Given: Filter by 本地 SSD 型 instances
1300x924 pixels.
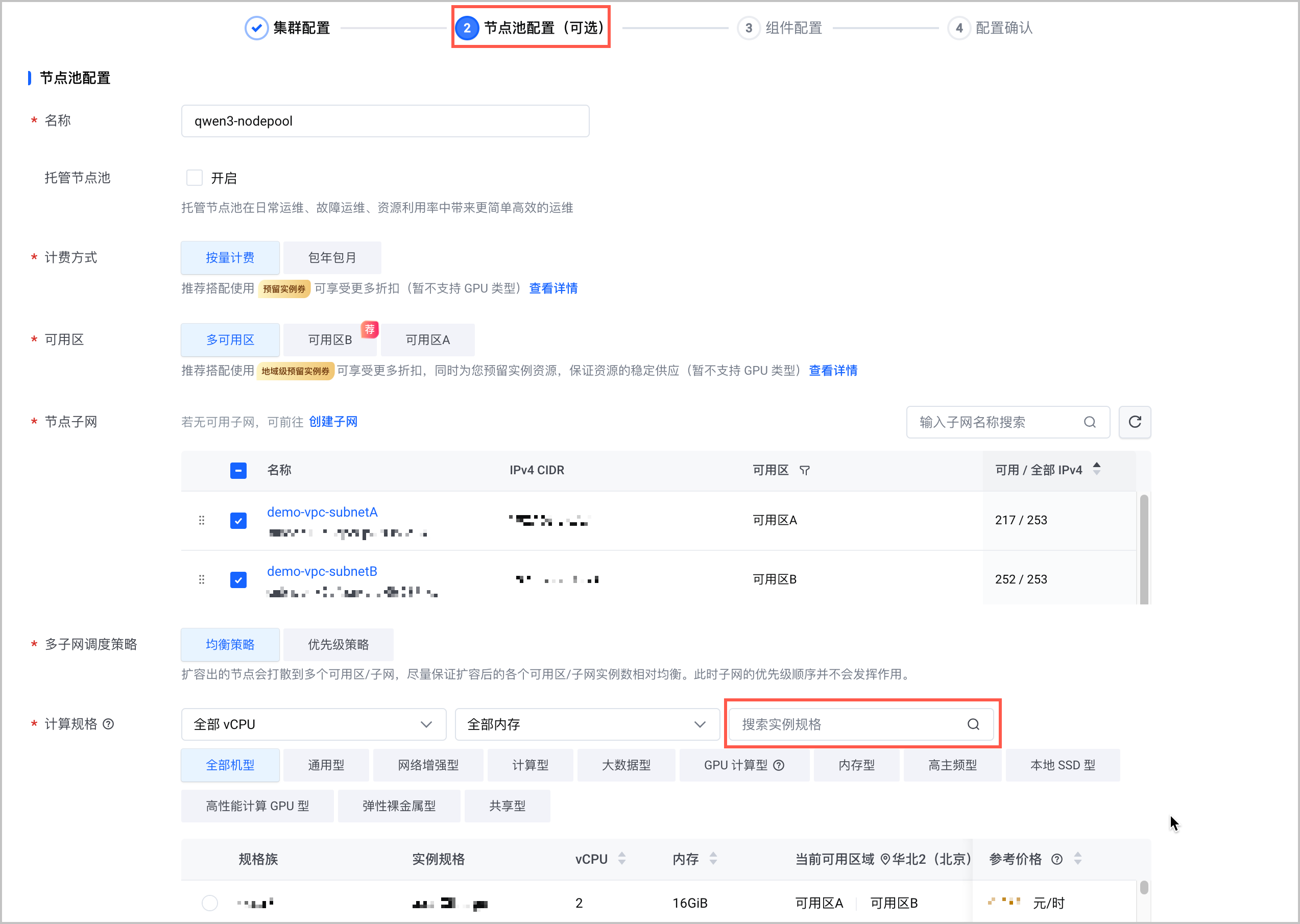Looking at the screenshot, I should [x=1063, y=765].
